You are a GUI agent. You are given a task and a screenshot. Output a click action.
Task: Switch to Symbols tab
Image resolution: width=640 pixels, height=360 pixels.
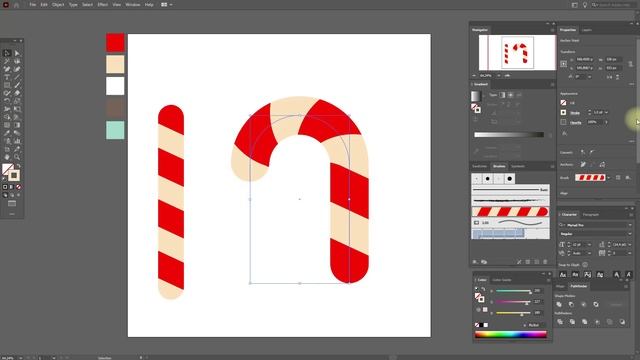tap(518, 166)
